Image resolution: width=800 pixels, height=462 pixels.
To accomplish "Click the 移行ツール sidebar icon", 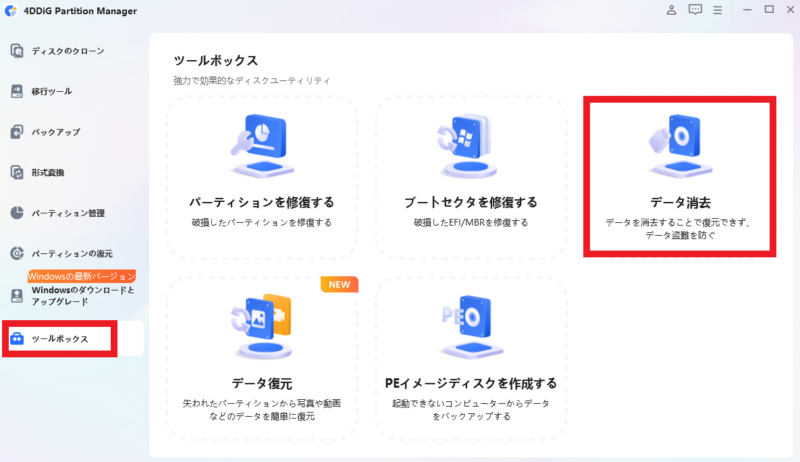I will [17, 92].
